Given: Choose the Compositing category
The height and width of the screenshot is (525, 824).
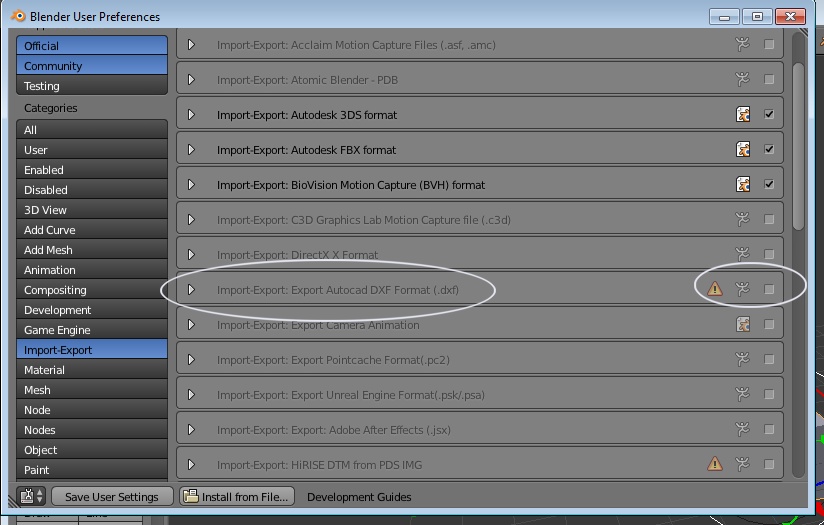Looking at the screenshot, I should pos(92,290).
